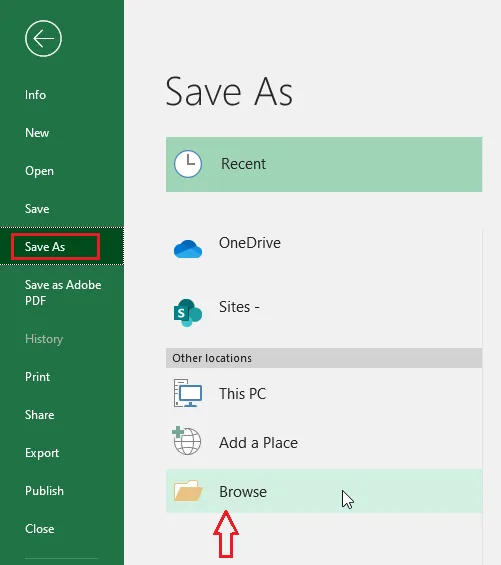Screen dimensions: 501x565
Task: Click the Browse label
Action: point(243,492)
